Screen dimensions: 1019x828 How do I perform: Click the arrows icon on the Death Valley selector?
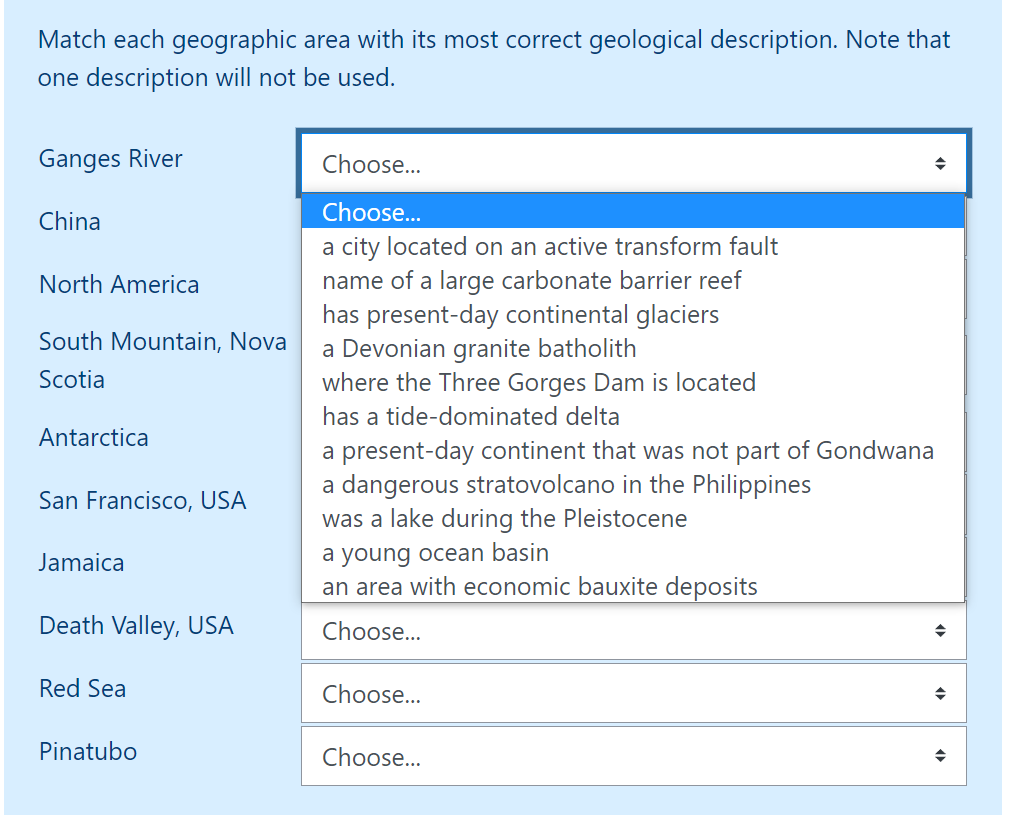(x=940, y=631)
